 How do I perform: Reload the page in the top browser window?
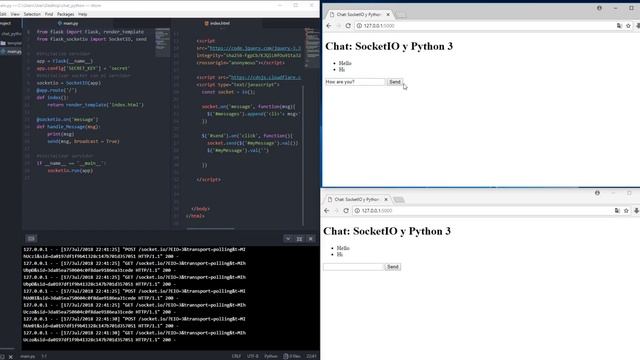348,25
